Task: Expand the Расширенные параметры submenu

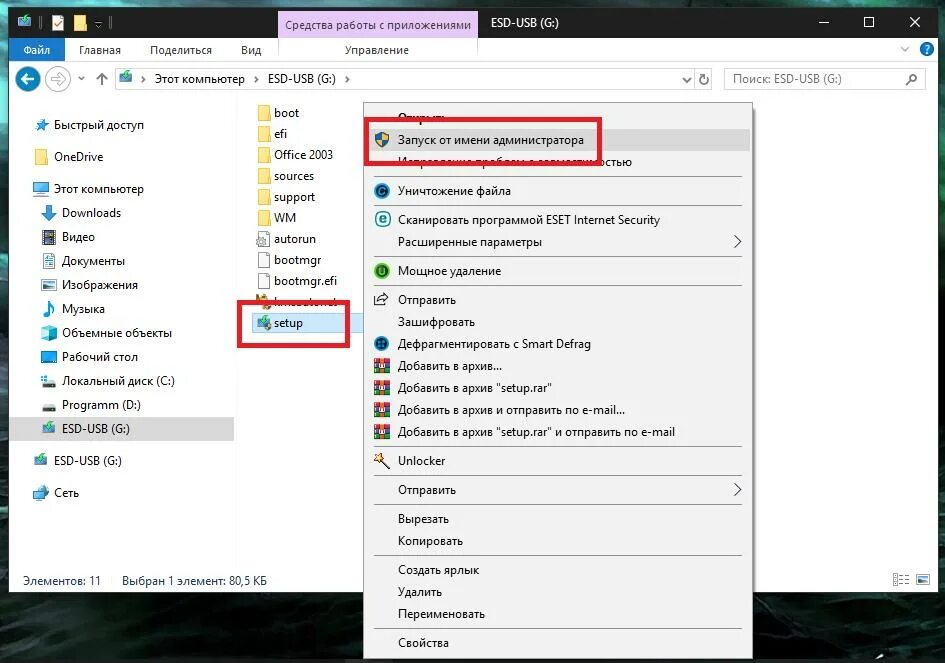Action: (557, 242)
